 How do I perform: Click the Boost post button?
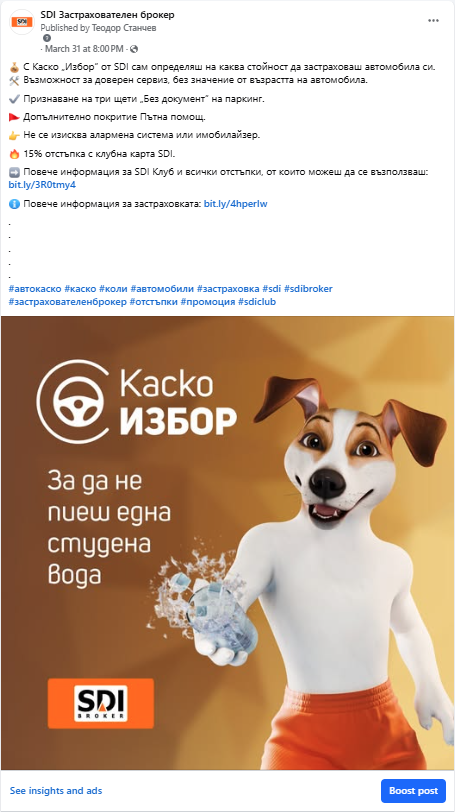pos(413,791)
